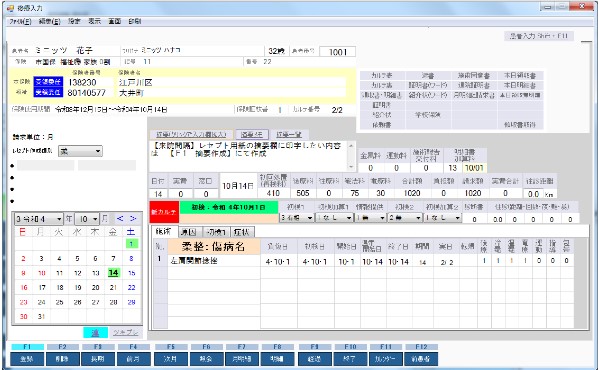This screenshot has width=598, height=370.
Task: Click the F11 カレンダー function button
Action: [386, 359]
